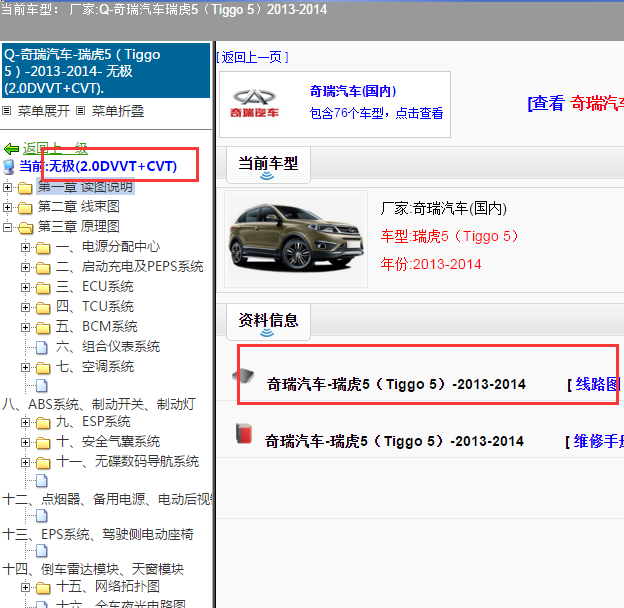Select the 资料信息 tab
This screenshot has width=624, height=608.
point(268,322)
